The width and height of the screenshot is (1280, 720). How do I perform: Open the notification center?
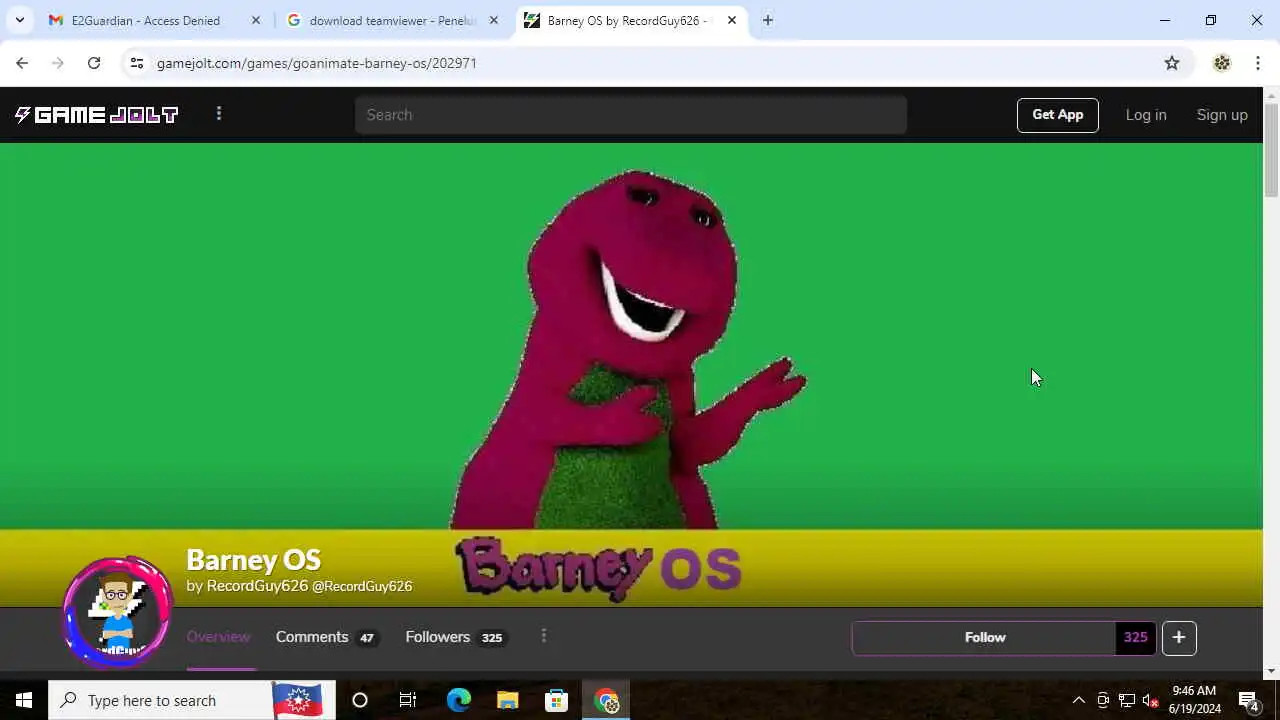pyautogui.click(x=1249, y=700)
